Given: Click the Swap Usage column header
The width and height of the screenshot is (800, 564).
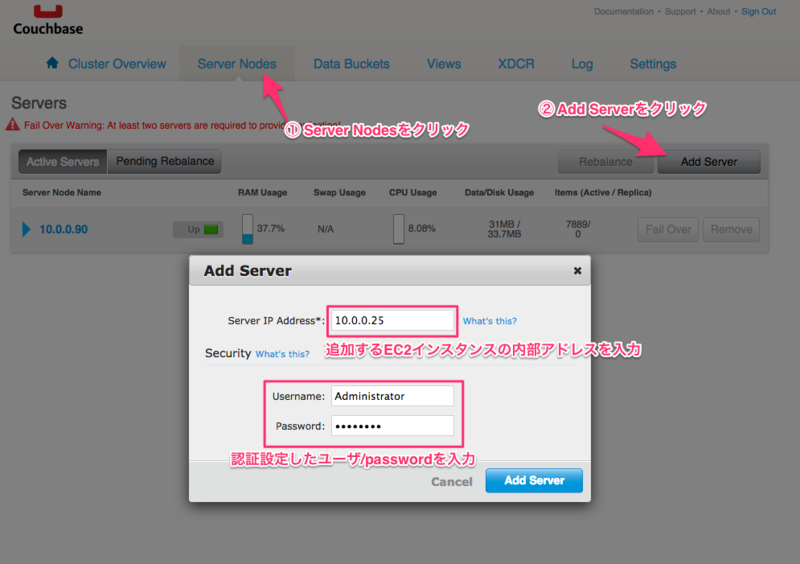Looking at the screenshot, I should (339, 192).
